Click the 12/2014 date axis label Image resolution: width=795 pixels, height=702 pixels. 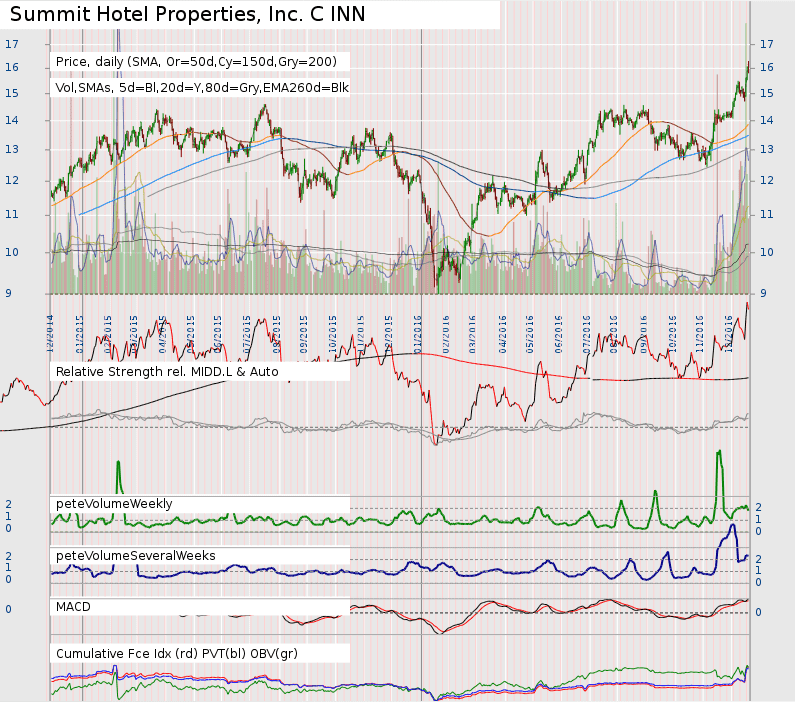[51, 334]
